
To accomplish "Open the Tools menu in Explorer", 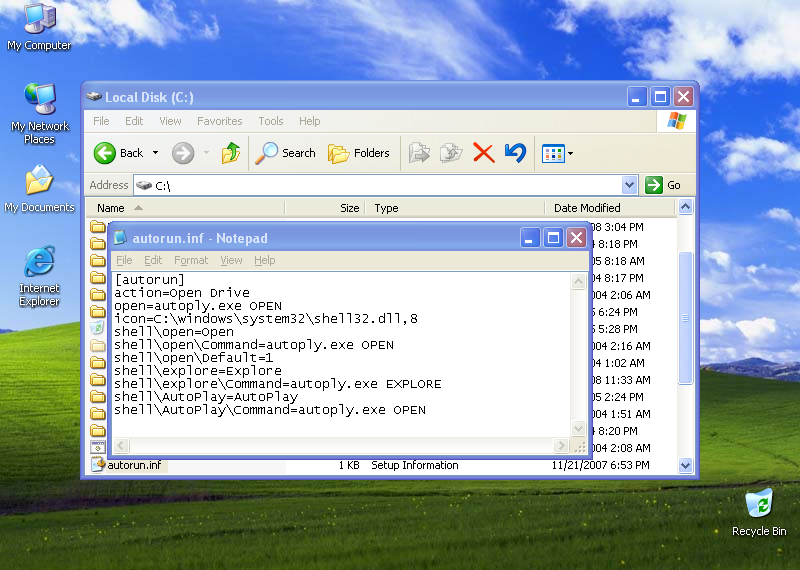I will coord(270,121).
